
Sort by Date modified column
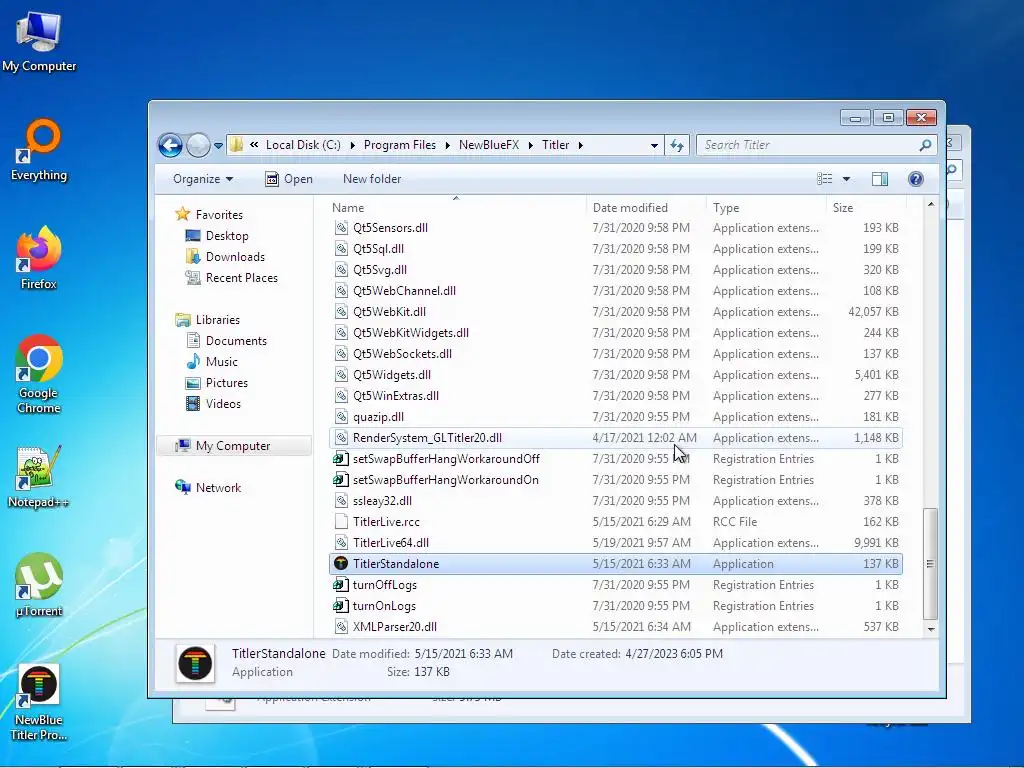[x=646, y=208]
